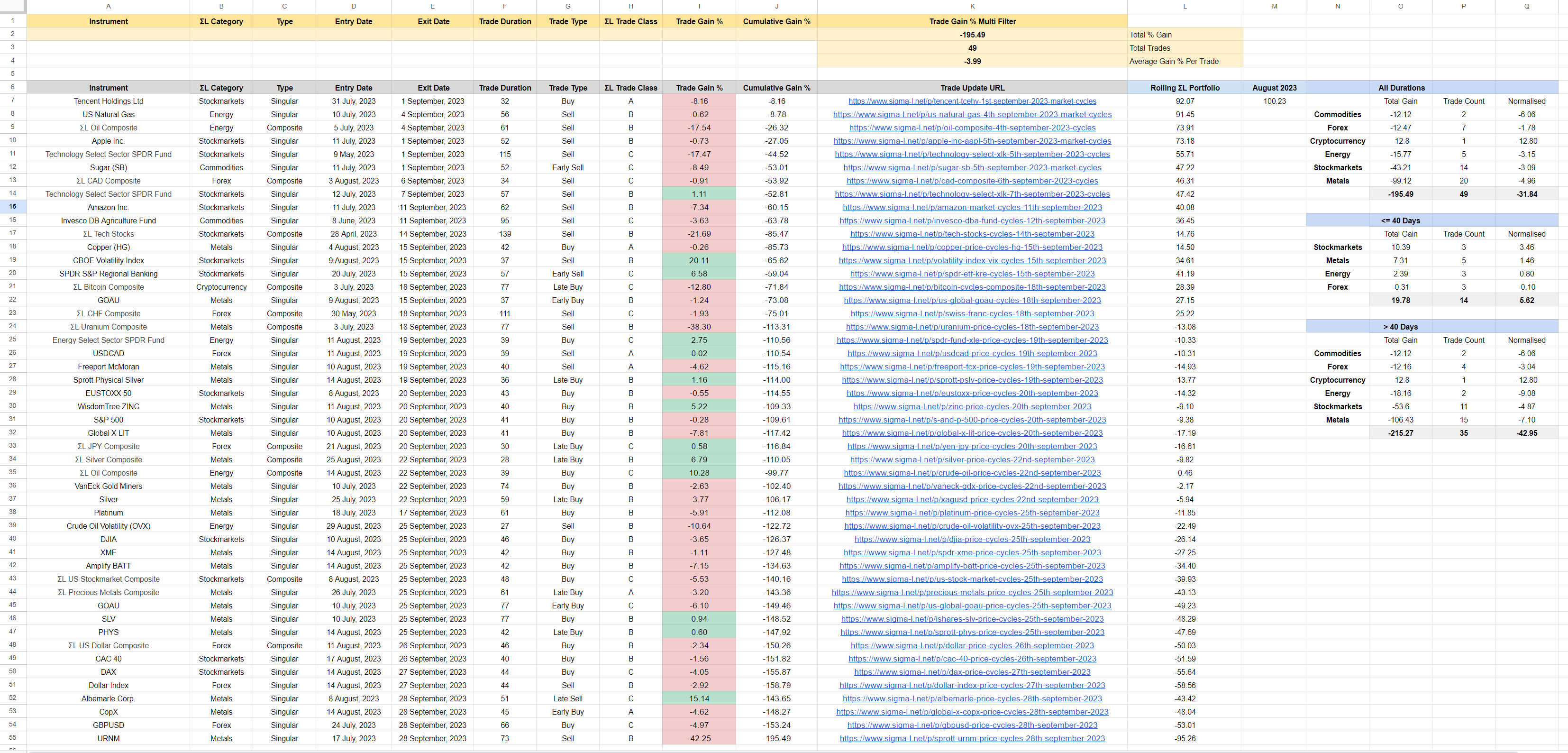Select the Sprott Physical Silver cell
This screenshot has width=1568, height=753.
(109, 380)
